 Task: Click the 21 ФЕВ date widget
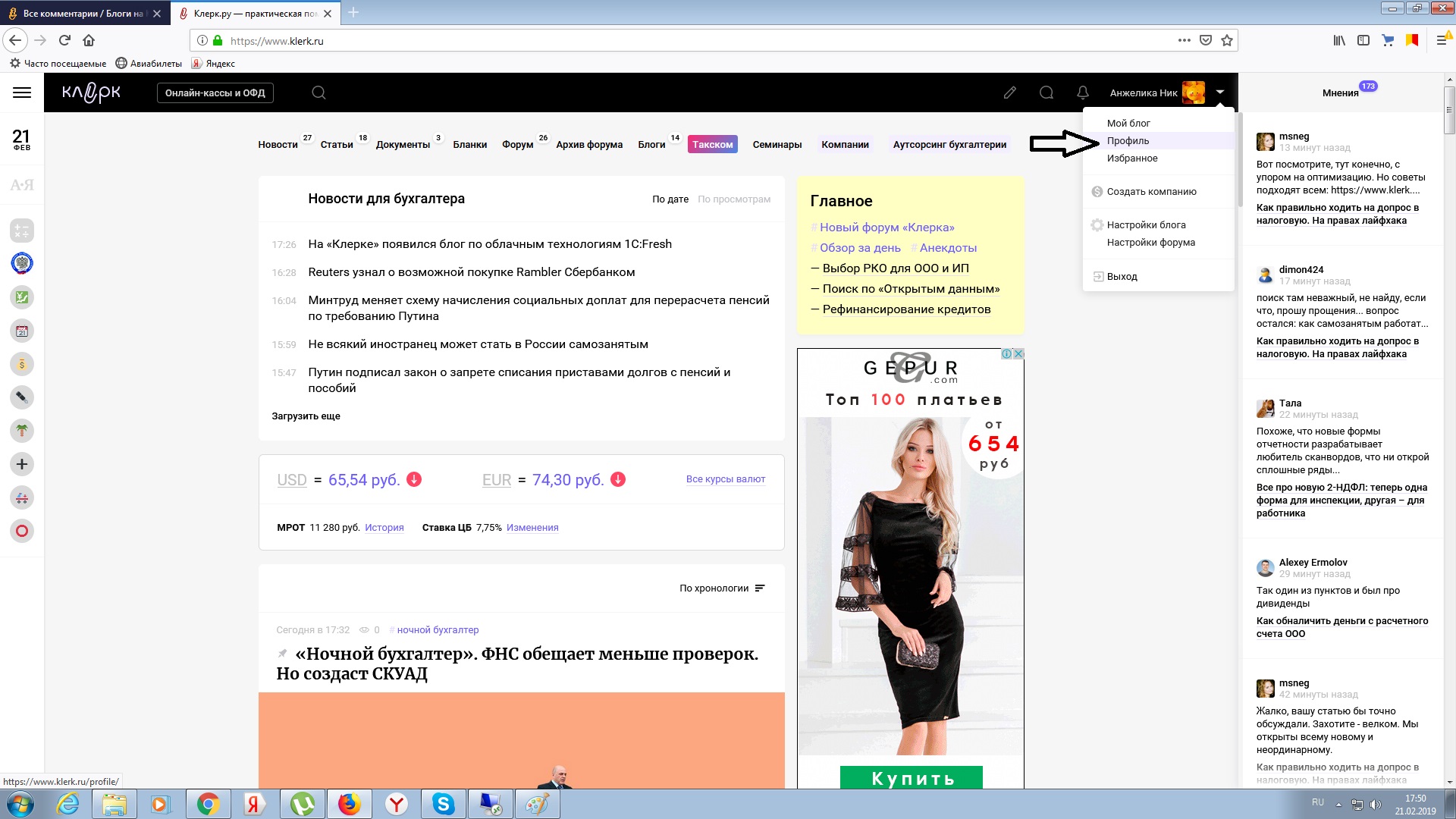point(22,140)
